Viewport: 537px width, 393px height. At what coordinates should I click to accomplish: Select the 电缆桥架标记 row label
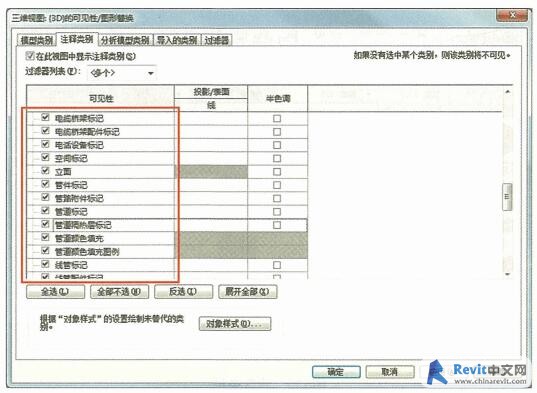[79, 118]
